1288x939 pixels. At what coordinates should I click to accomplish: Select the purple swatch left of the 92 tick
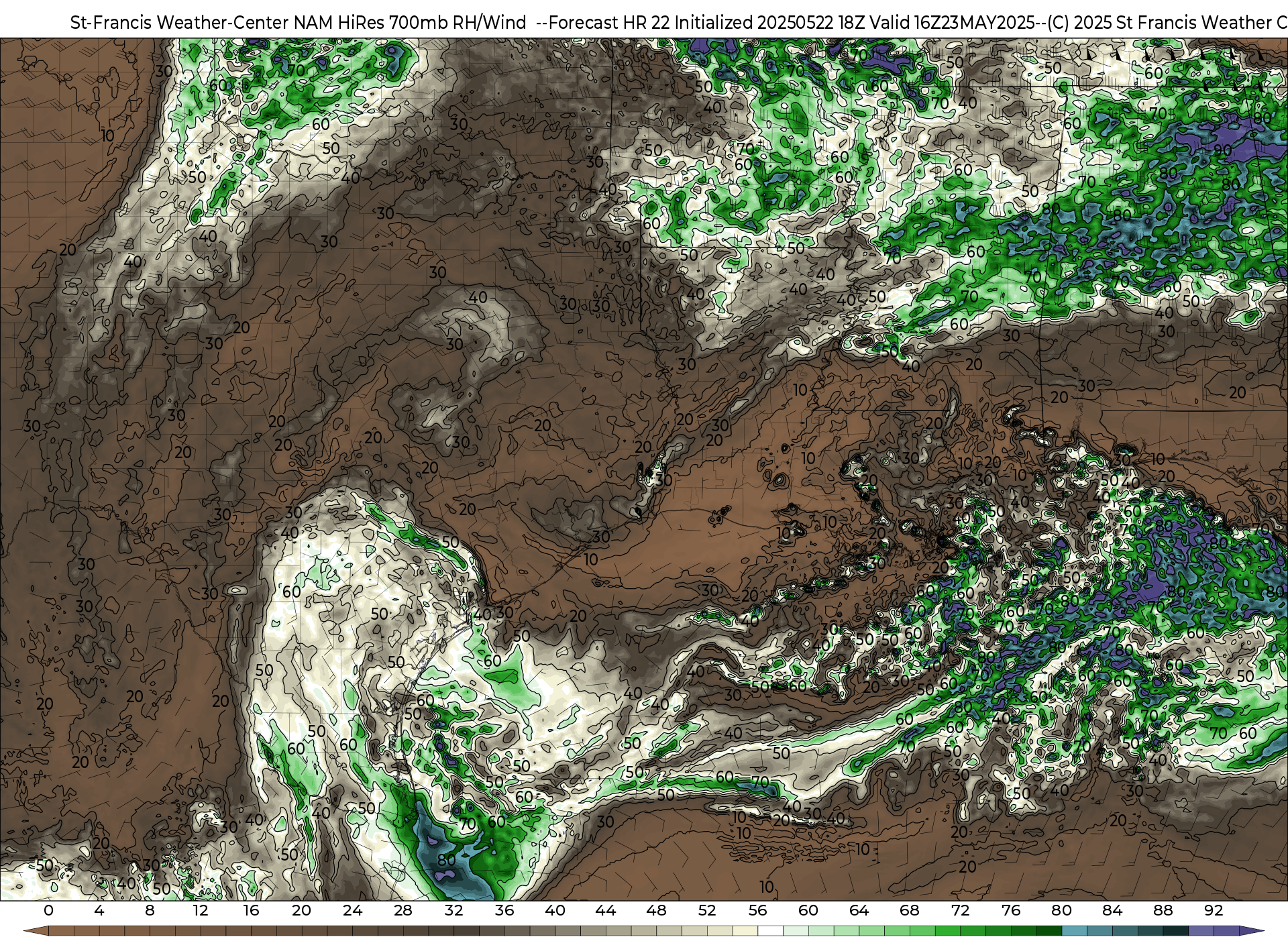pyautogui.click(x=1201, y=931)
